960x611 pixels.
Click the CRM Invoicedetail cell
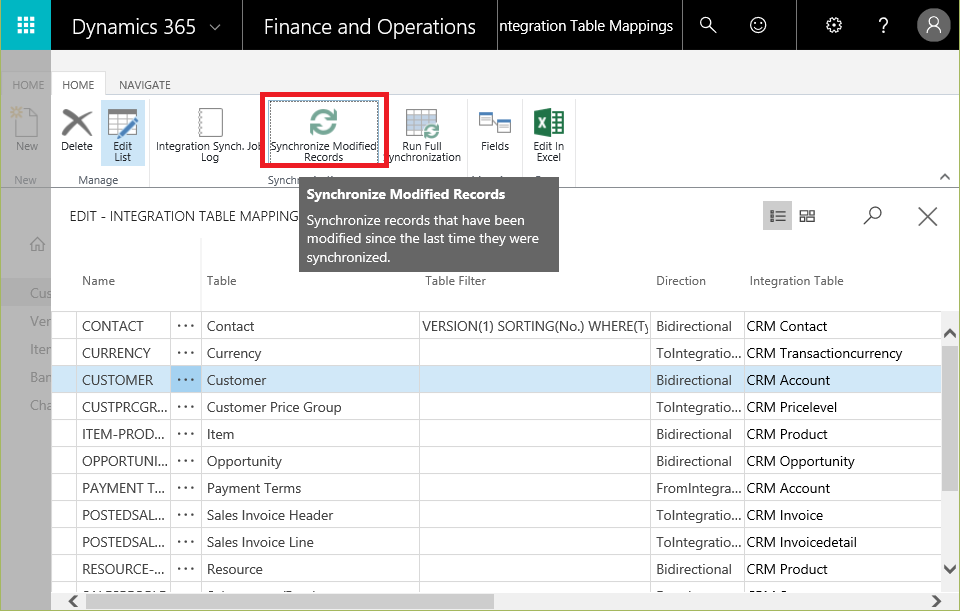(x=842, y=541)
